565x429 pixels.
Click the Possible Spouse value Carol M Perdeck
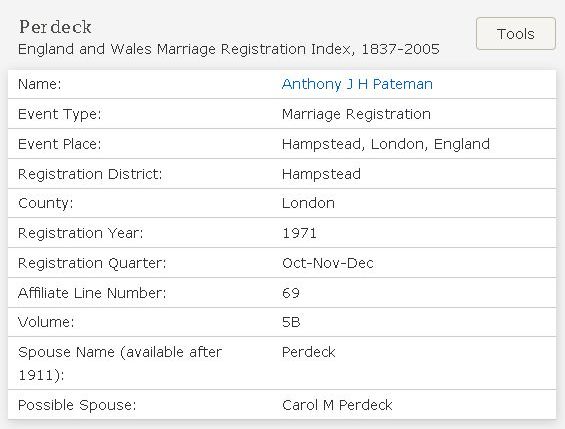(x=337, y=405)
